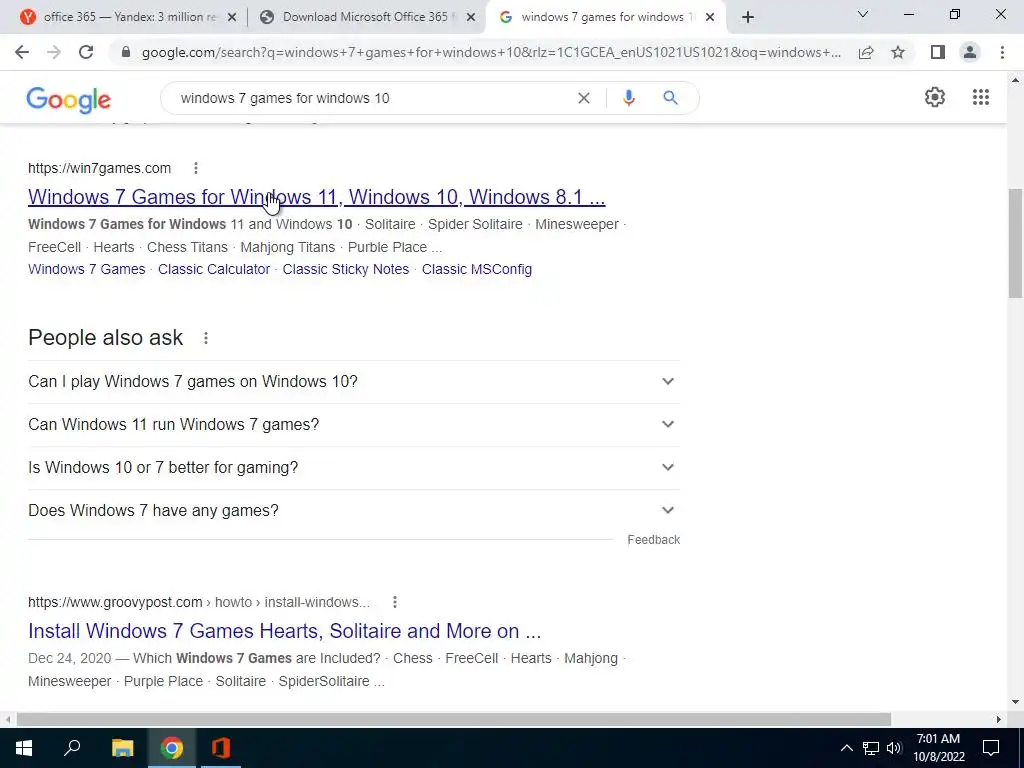The image size is (1024, 768).
Task: Click the padlock site info icon
Action: tap(126, 52)
